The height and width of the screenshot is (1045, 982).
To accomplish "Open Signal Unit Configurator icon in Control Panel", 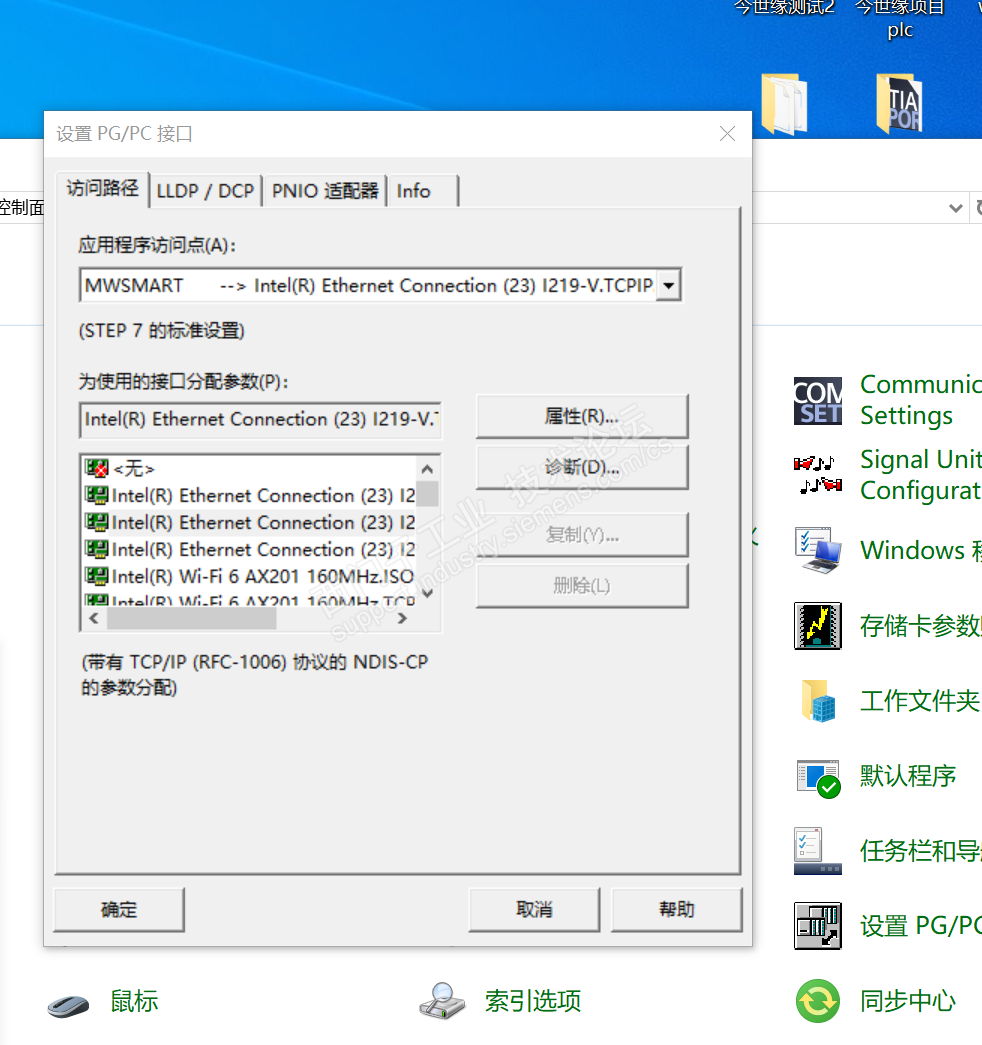I will (817, 475).
